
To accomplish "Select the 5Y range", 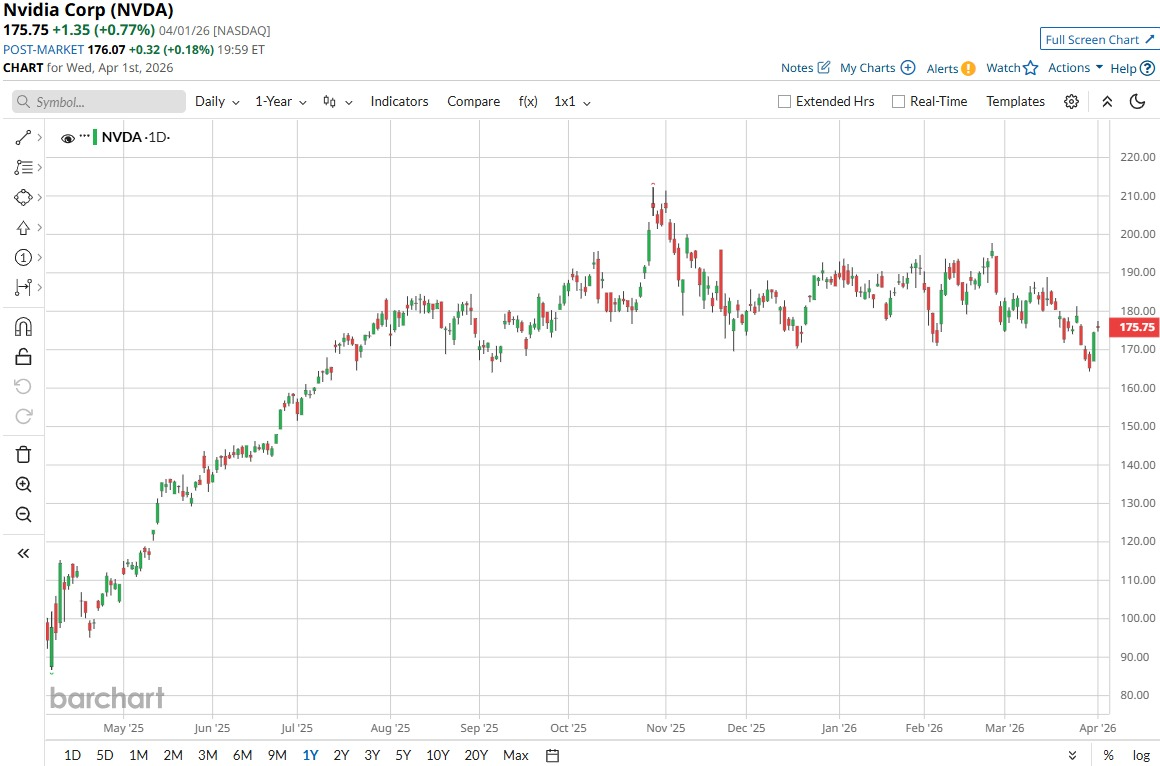I will tap(402, 755).
